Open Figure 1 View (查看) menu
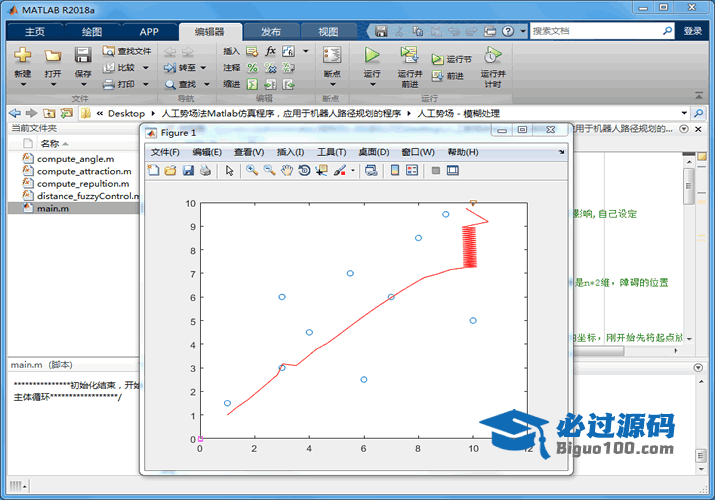The image size is (715, 500). pyautogui.click(x=249, y=152)
